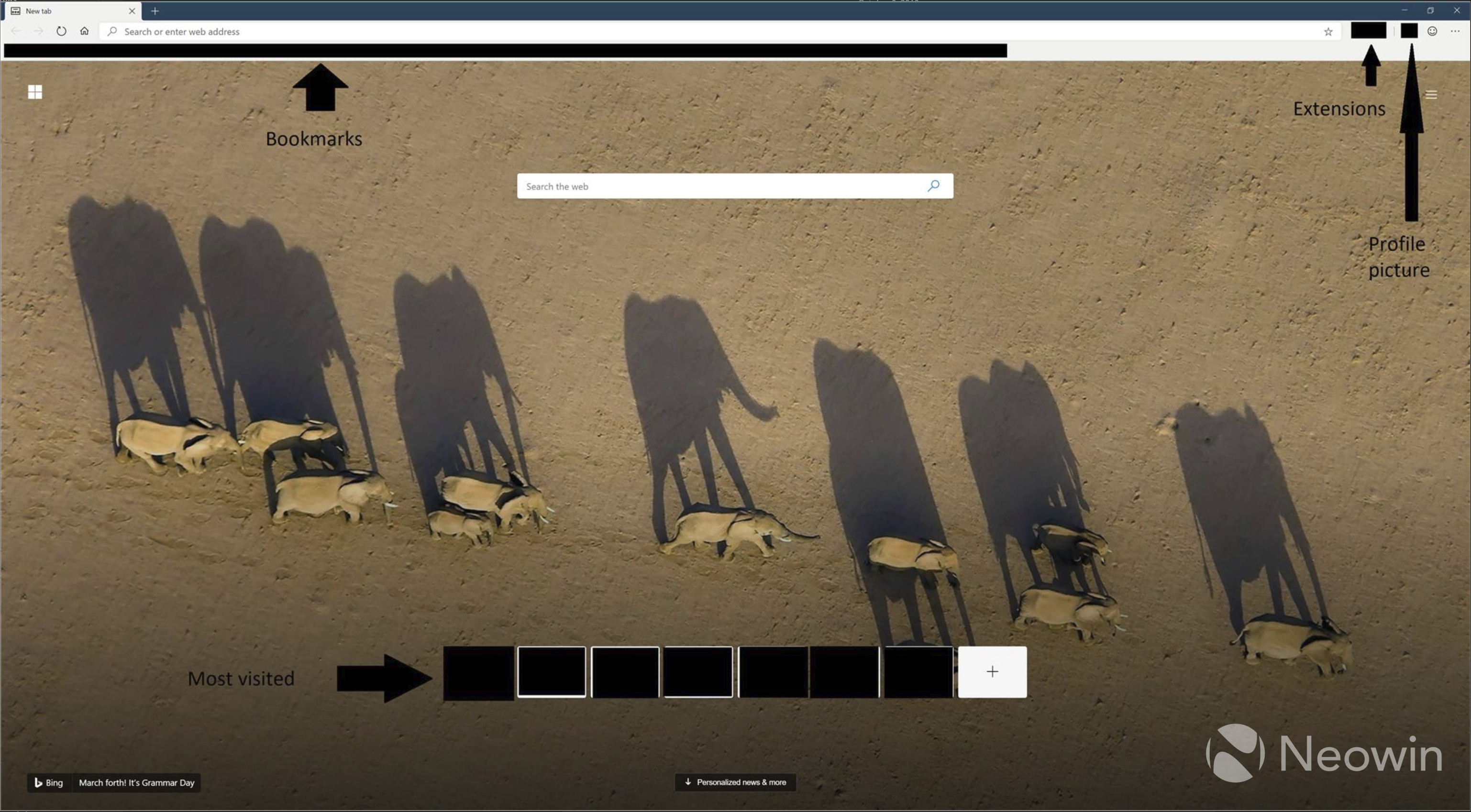1471x812 pixels.
Task: Open Profile picture menu
Action: 1407,31
